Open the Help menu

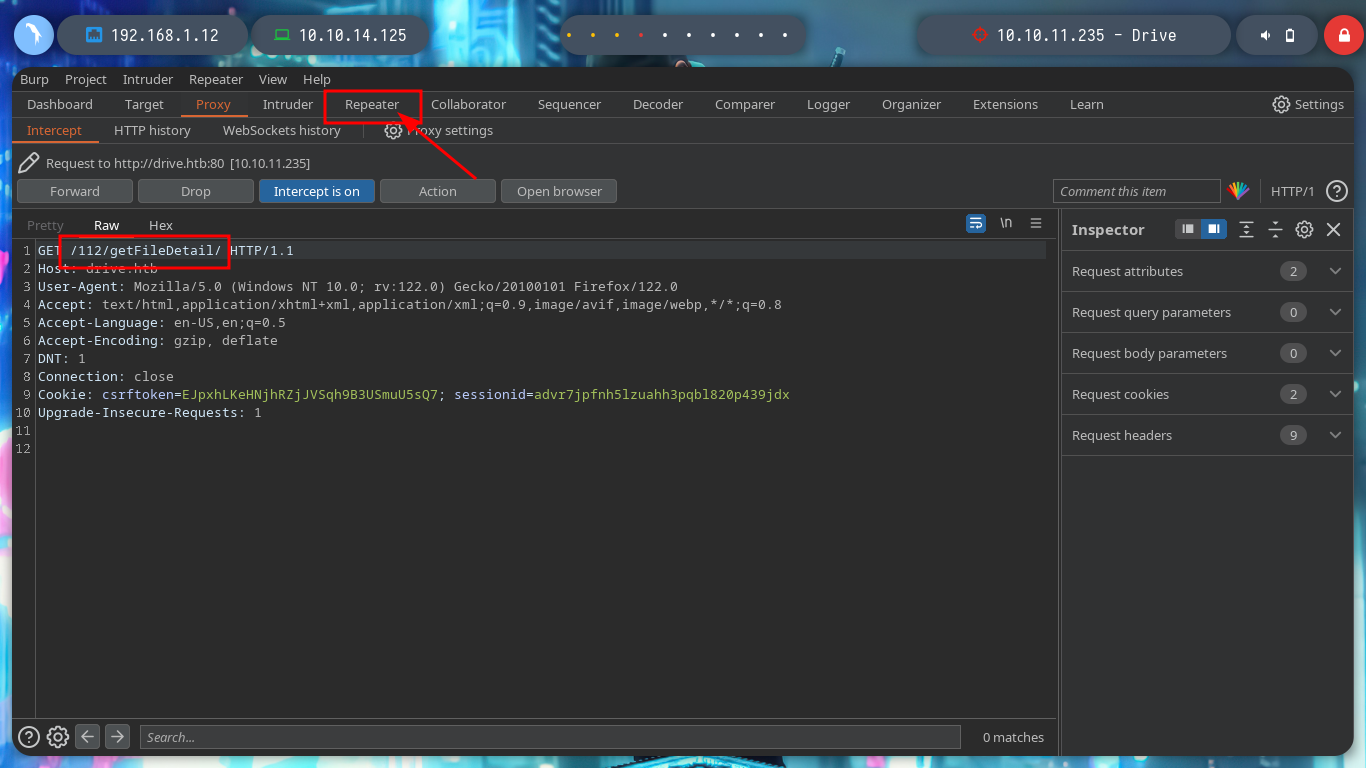317,79
